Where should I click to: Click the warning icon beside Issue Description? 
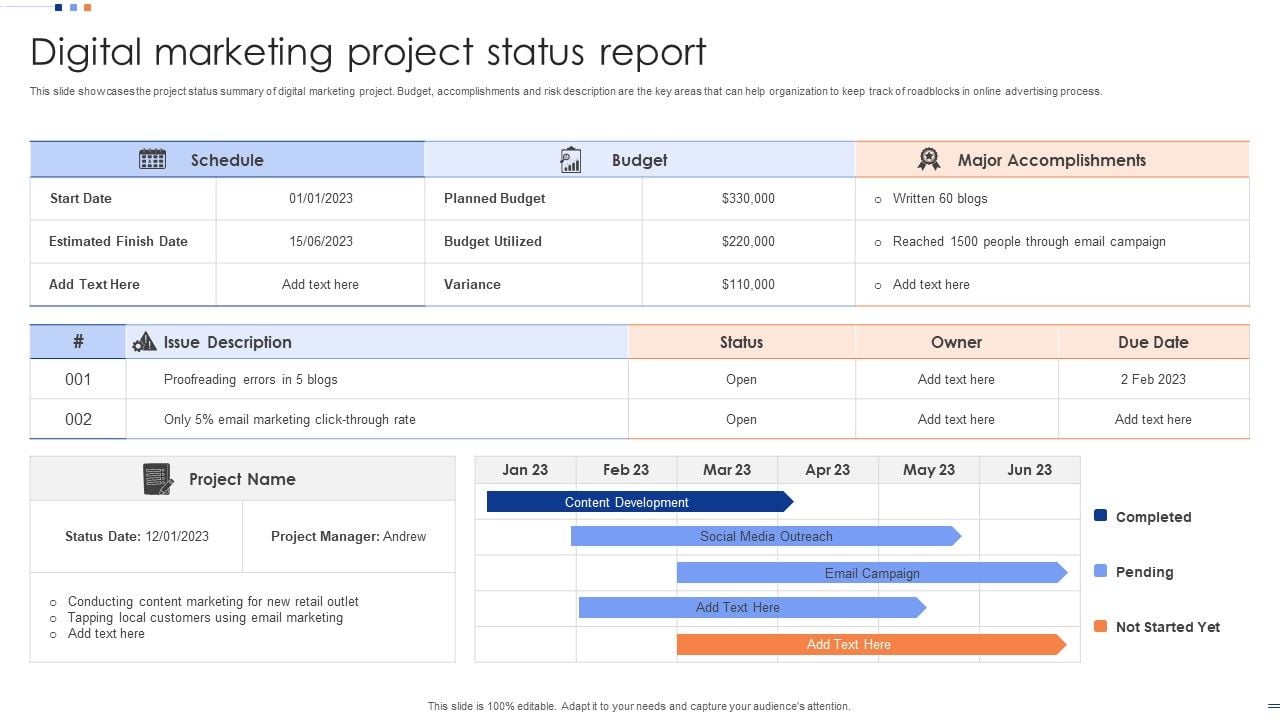145,342
